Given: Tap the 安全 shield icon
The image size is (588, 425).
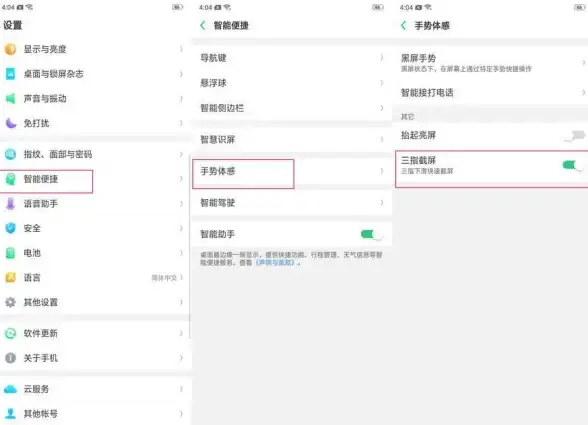Looking at the screenshot, I should pos(10,228).
